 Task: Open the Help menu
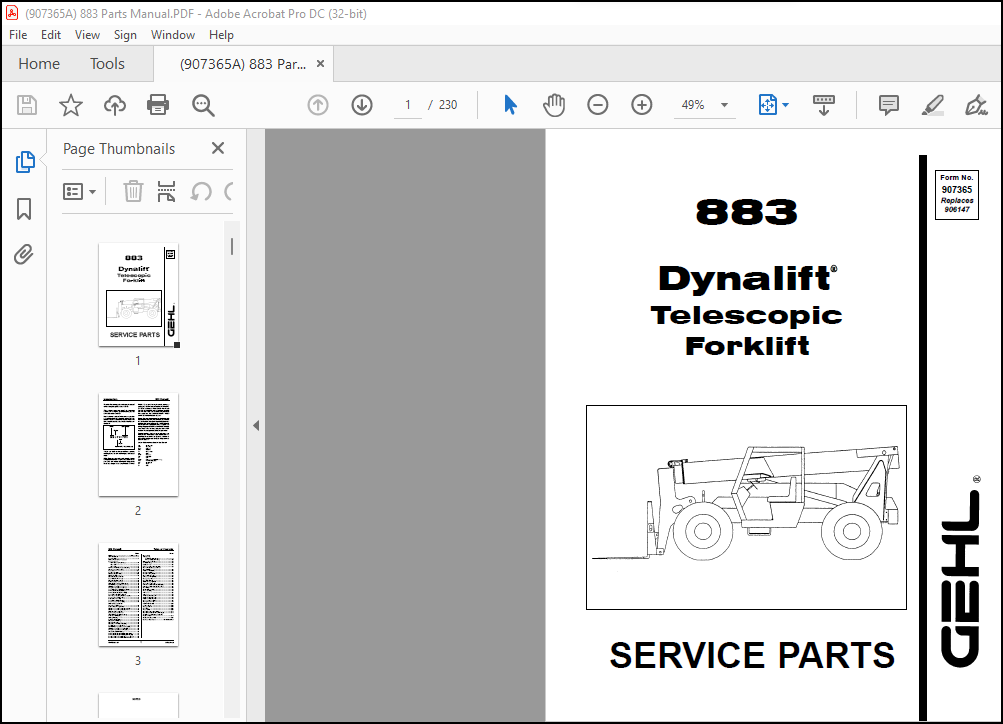(221, 35)
